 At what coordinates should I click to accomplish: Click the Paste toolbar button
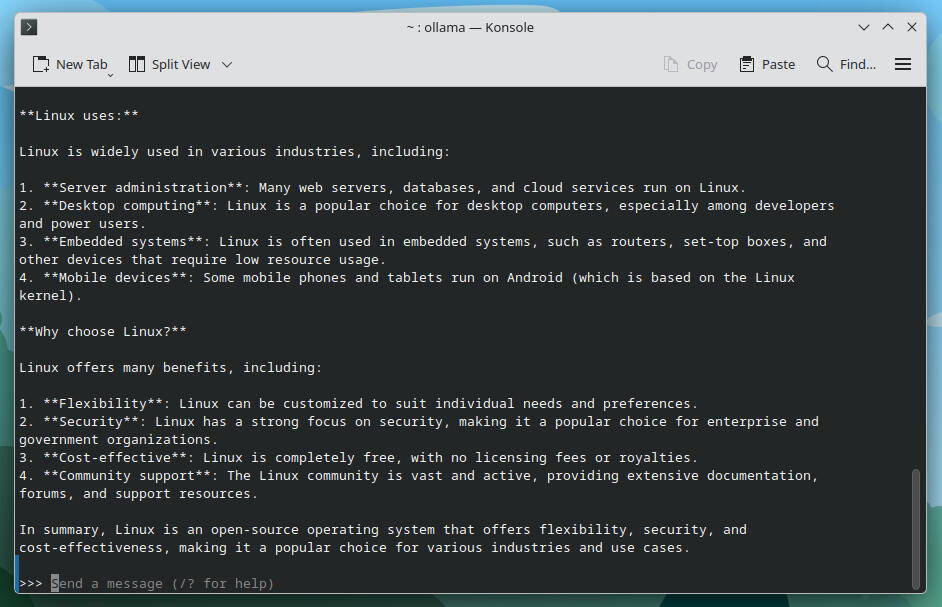click(x=766, y=63)
